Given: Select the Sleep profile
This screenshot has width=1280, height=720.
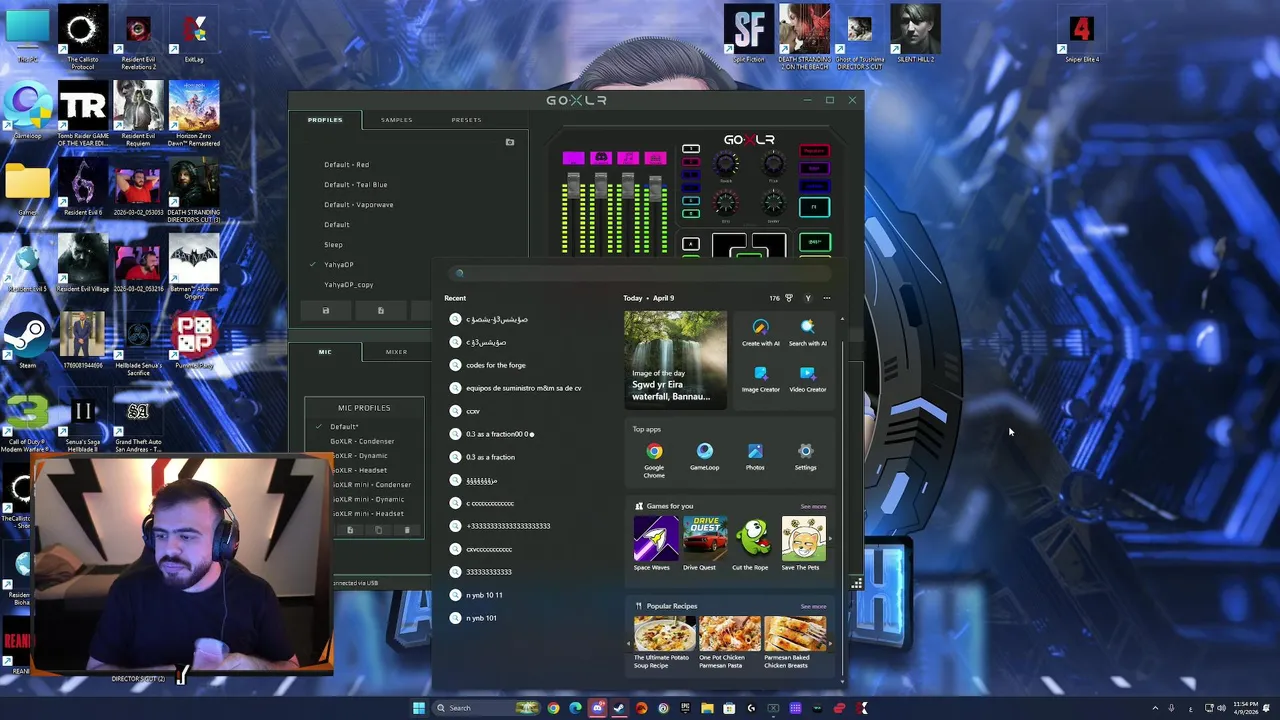Looking at the screenshot, I should pos(333,245).
